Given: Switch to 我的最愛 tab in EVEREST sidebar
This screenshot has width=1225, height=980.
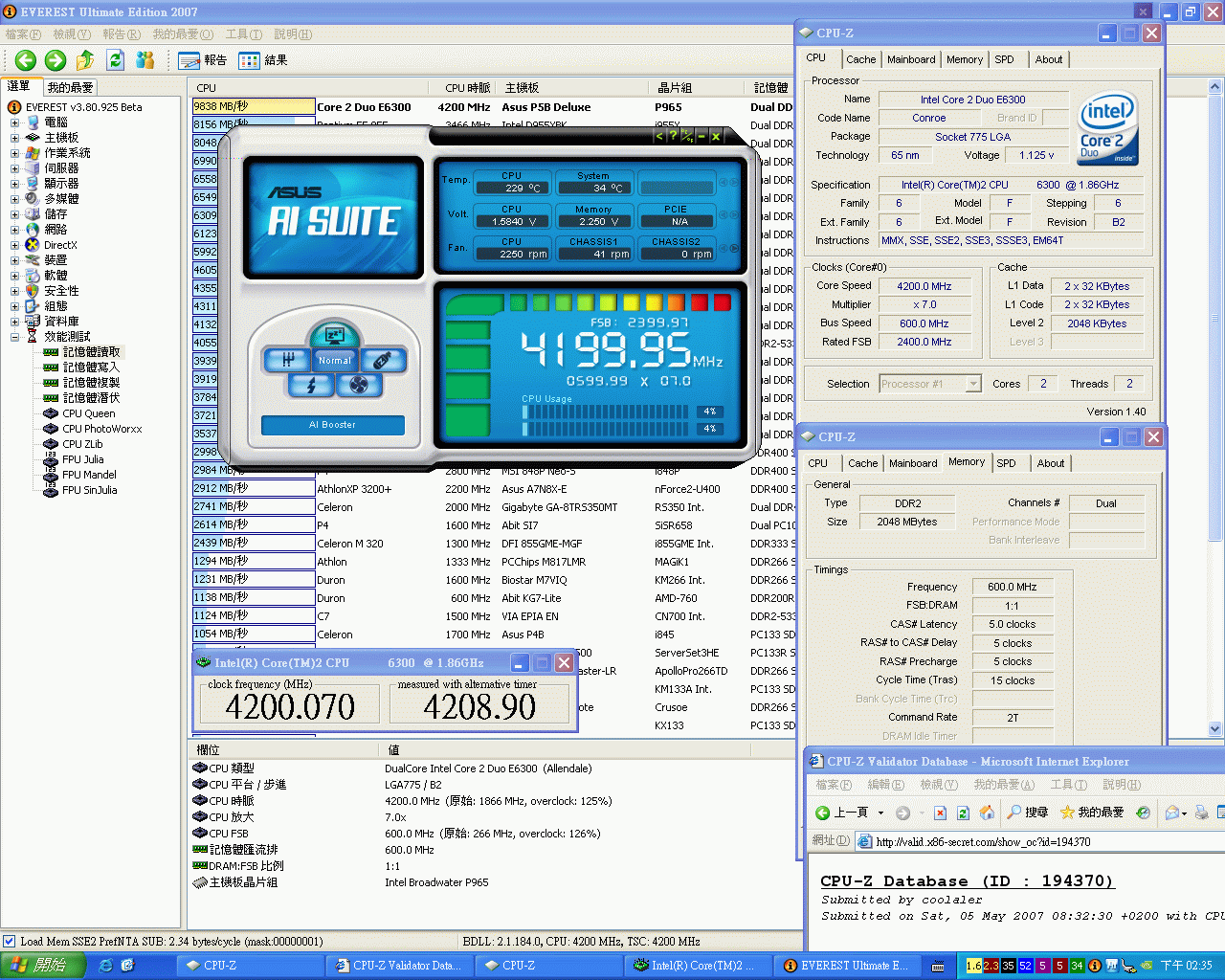Looking at the screenshot, I should click(70, 87).
